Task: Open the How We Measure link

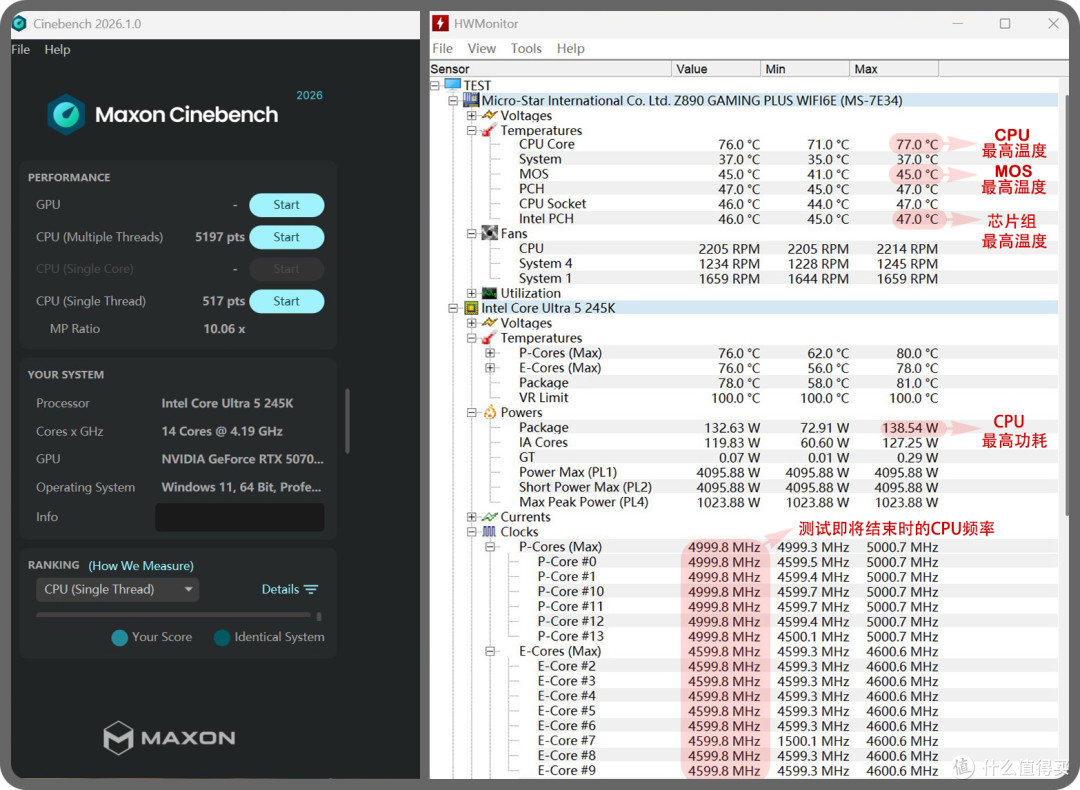Action: click(x=141, y=565)
